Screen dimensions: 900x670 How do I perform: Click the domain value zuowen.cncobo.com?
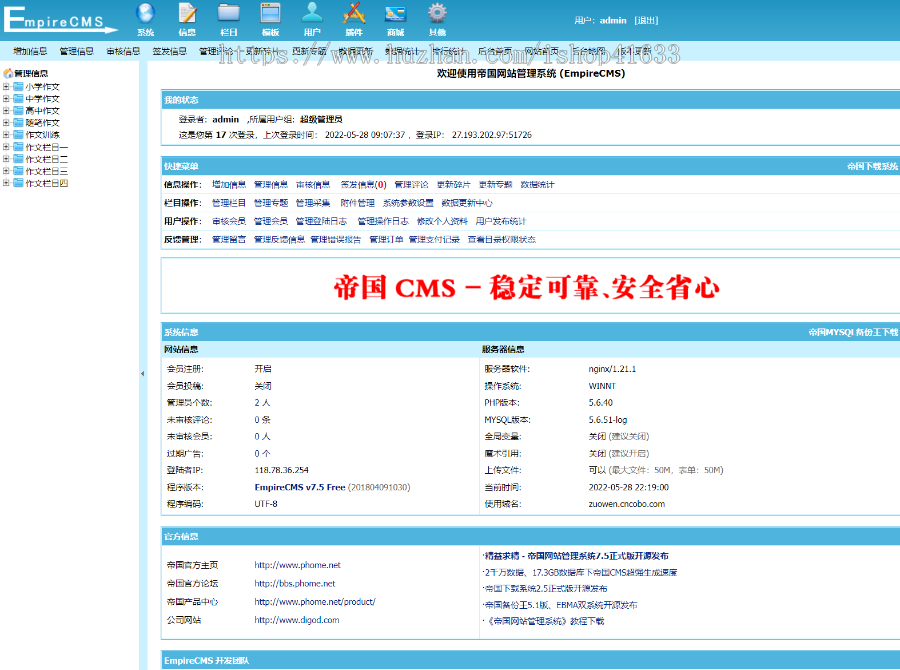(626, 504)
